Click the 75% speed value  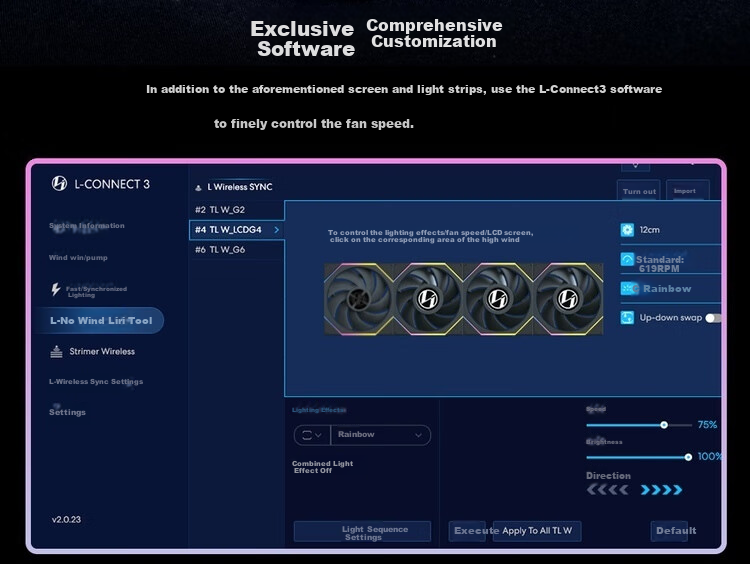[707, 425]
